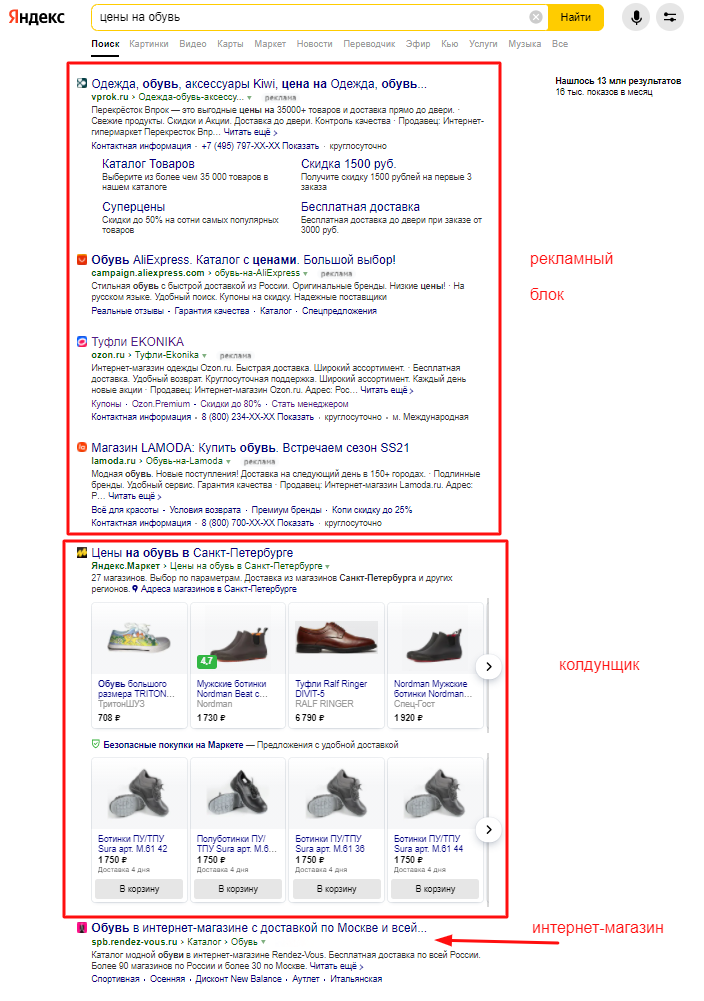Expand the Все services menu

coord(560,44)
